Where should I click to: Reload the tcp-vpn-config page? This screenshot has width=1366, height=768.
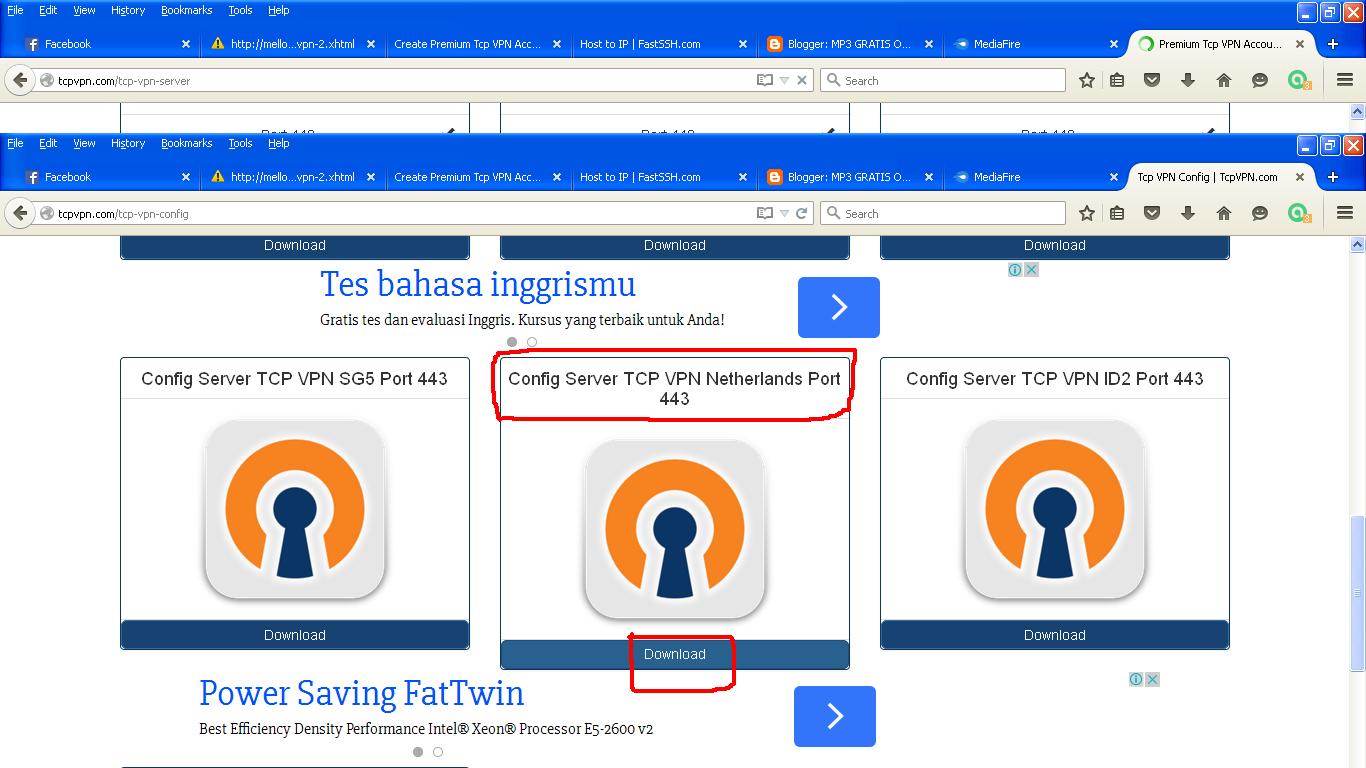(801, 213)
